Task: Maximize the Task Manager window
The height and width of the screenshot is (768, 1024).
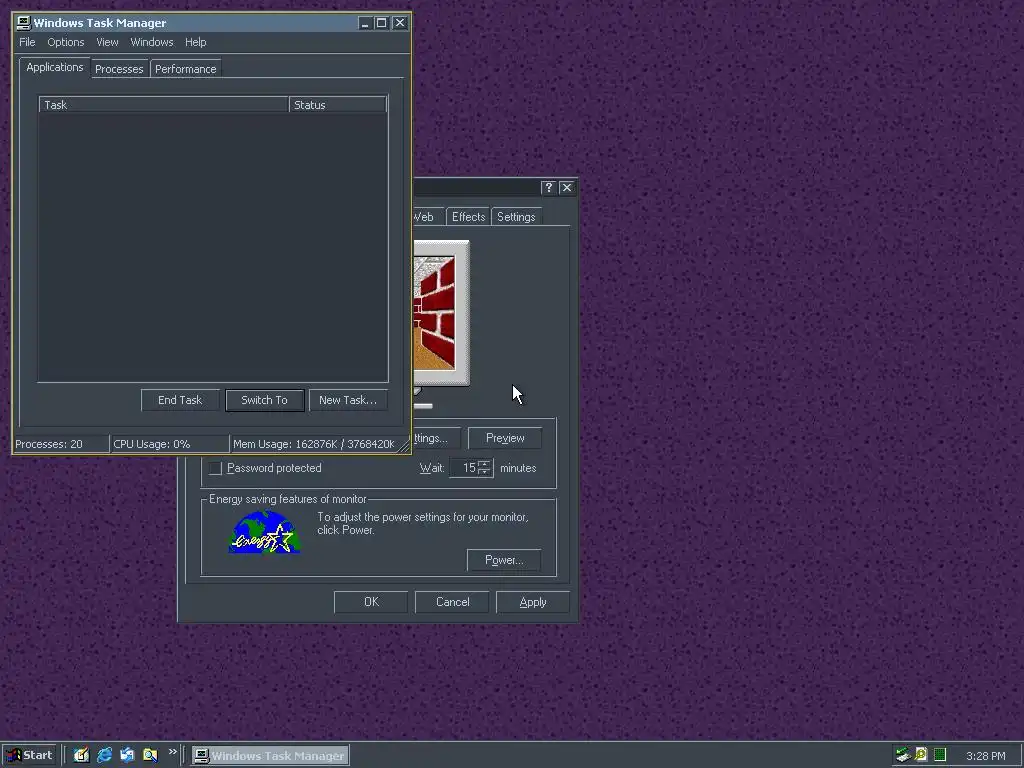Action: point(381,23)
